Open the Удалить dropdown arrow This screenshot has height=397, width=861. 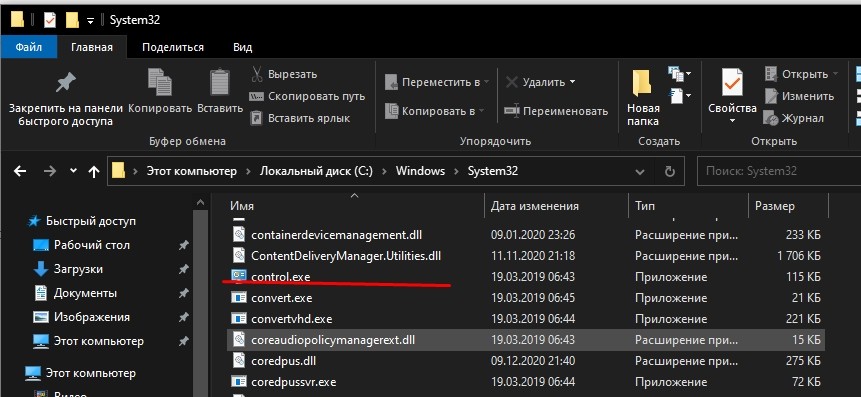click(x=572, y=82)
